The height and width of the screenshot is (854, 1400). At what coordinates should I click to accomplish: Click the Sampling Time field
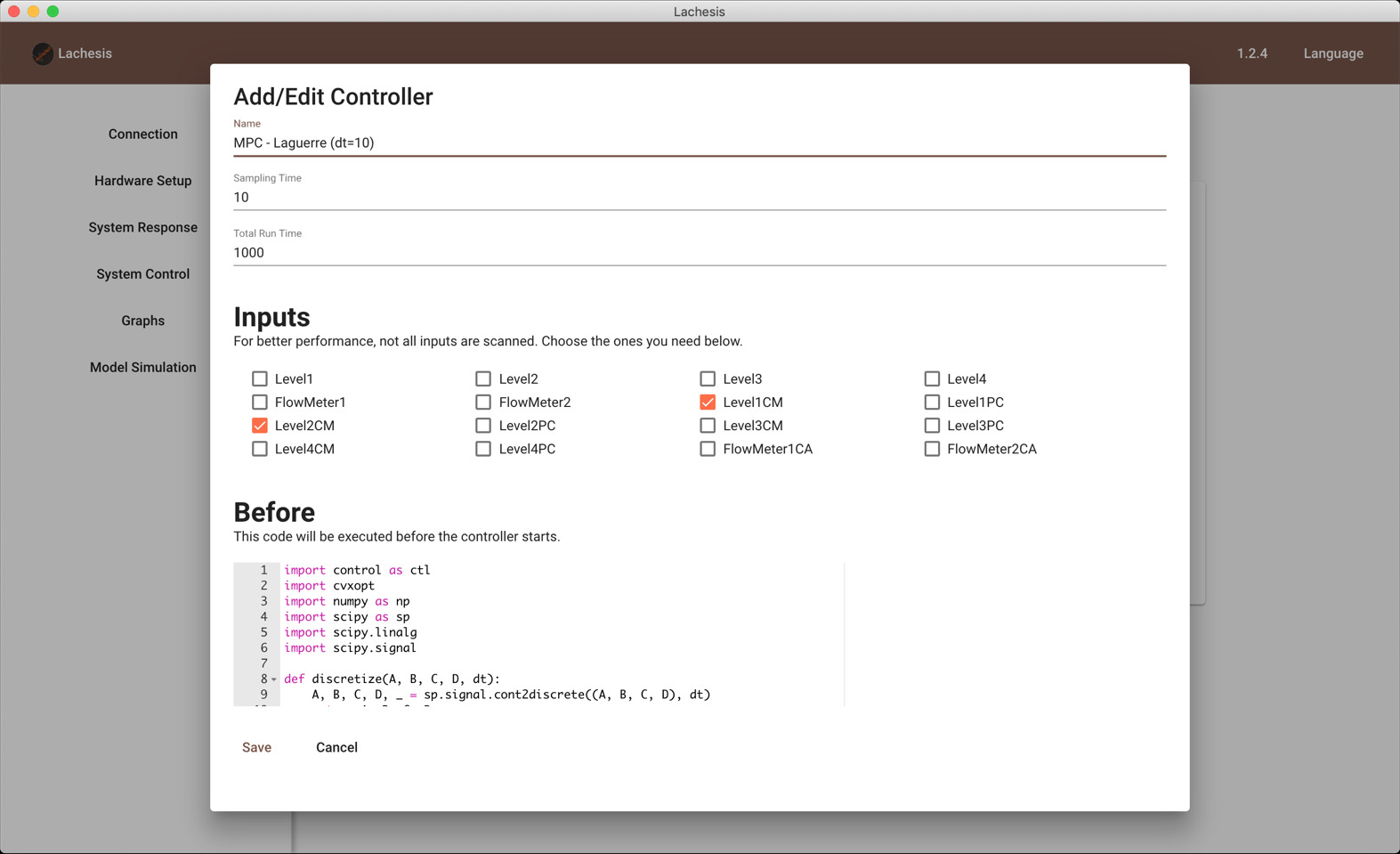click(x=700, y=198)
